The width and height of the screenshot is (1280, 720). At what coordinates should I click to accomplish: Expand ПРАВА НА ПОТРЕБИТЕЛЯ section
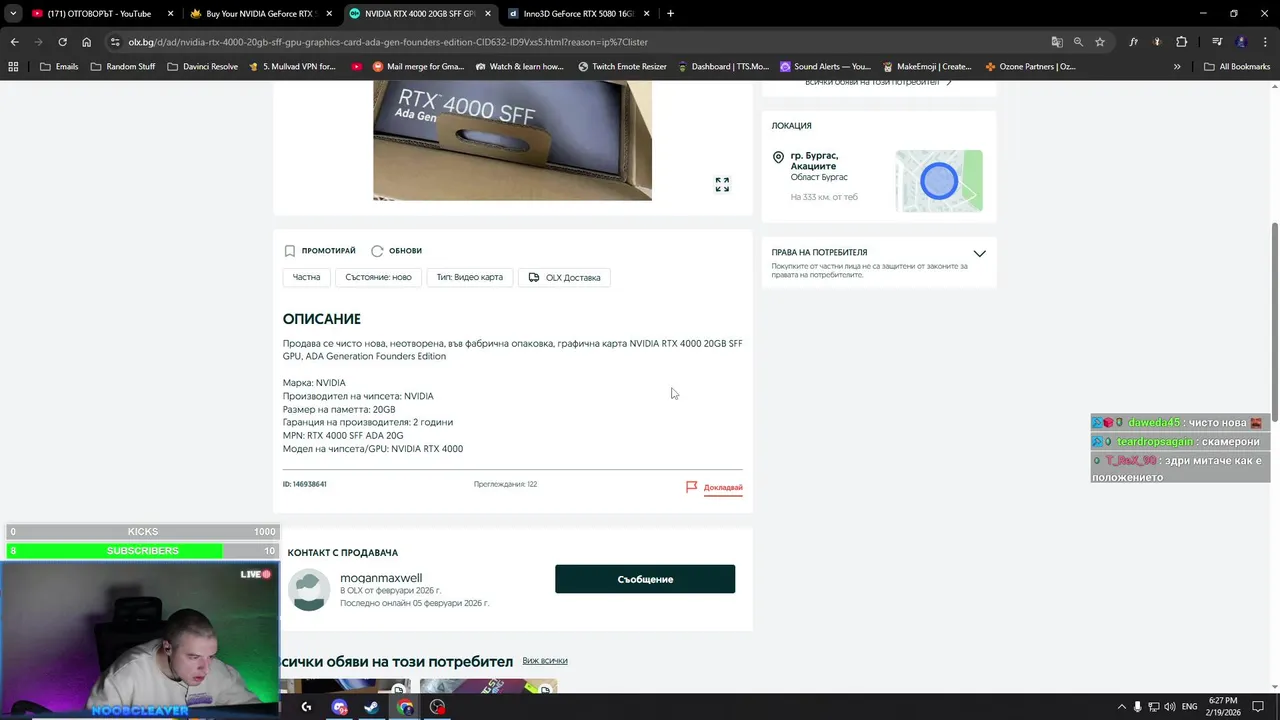979,254
